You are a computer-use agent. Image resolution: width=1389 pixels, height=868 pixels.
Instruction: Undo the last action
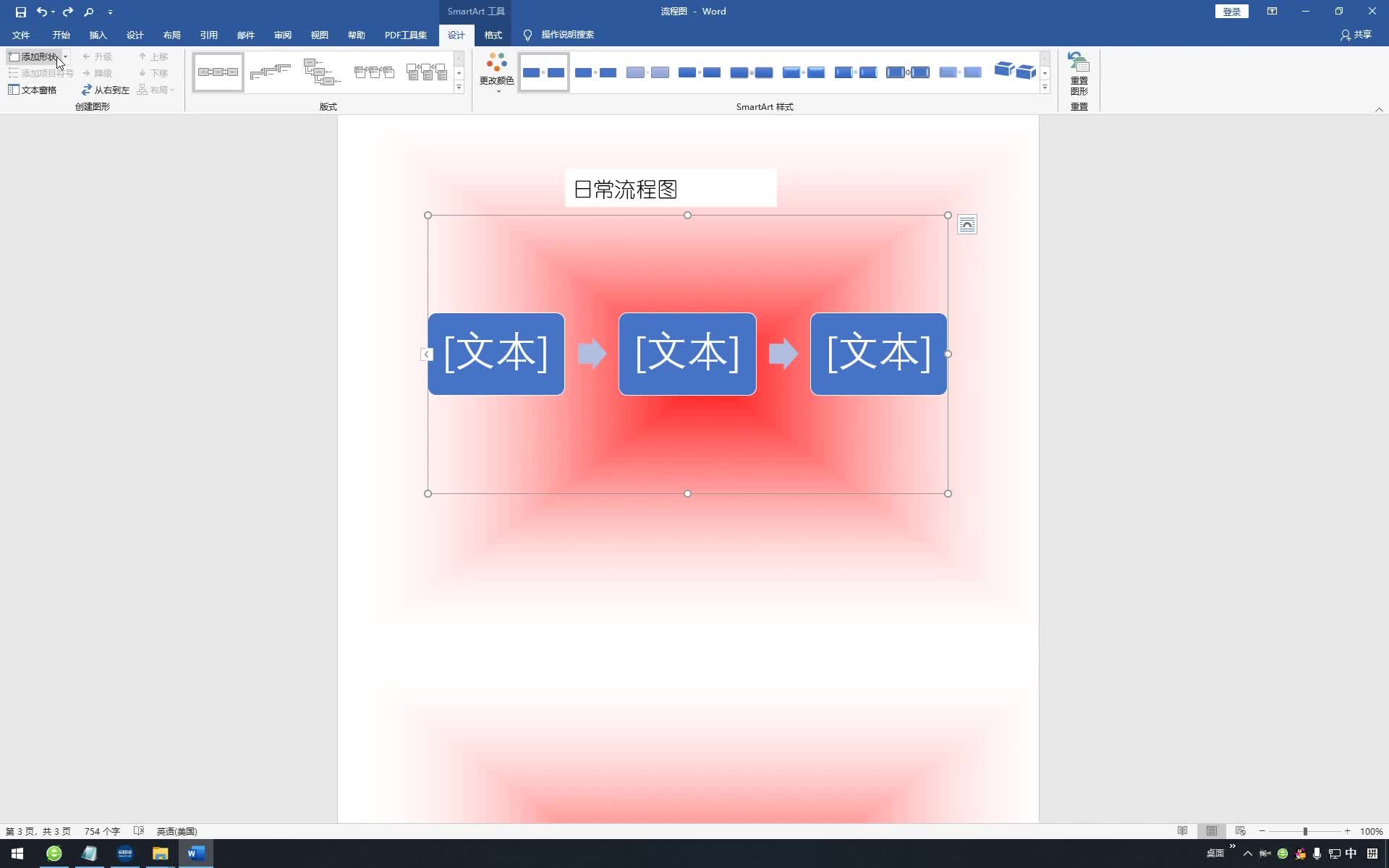pos(41,12)
